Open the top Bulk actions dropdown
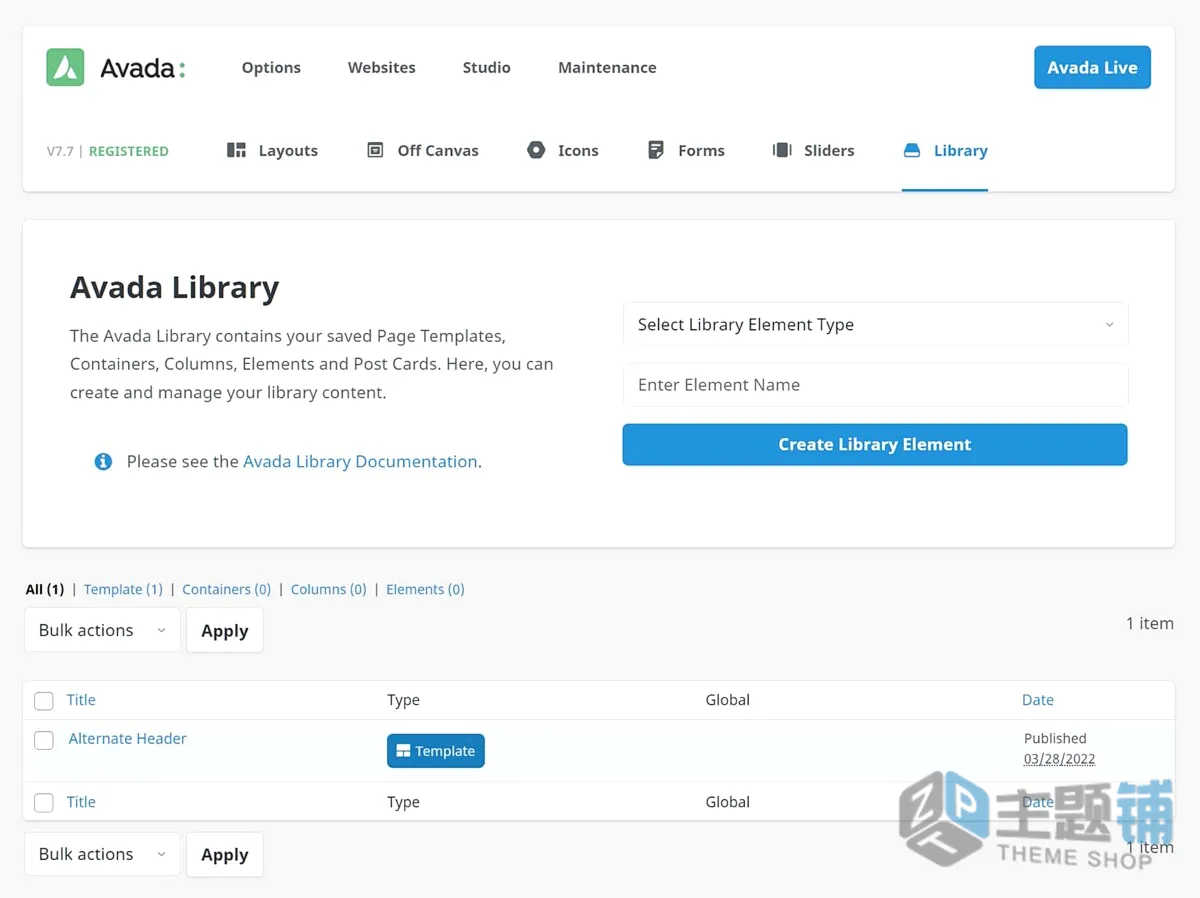The height and width of the screenshot is (898, 1200). pos(102,630)
